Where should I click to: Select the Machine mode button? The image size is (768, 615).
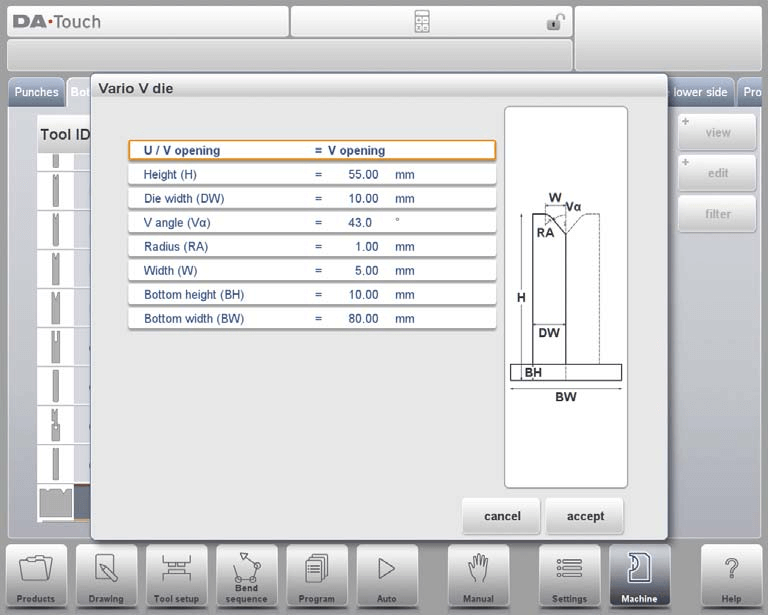[640, 576]
